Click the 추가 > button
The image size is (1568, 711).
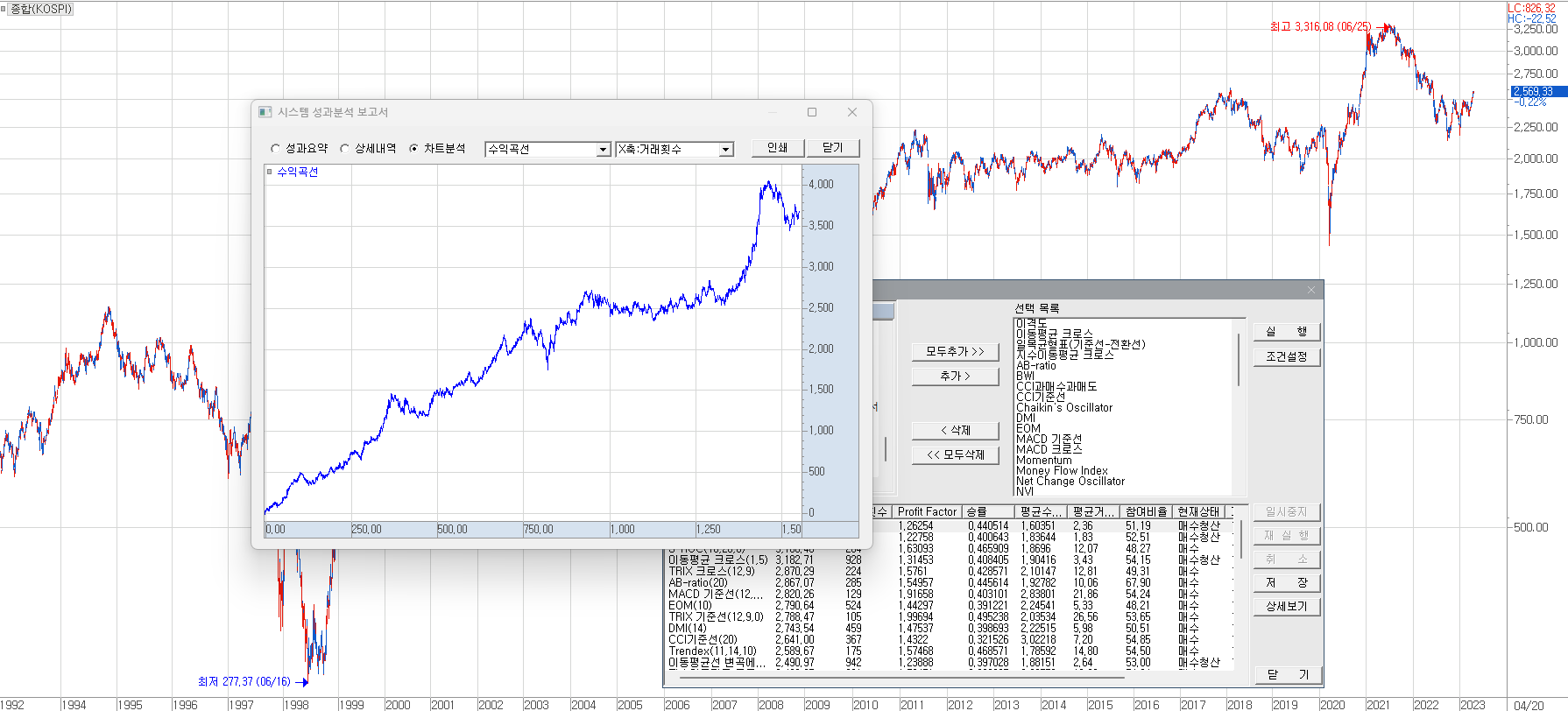(x=956, y=376)
